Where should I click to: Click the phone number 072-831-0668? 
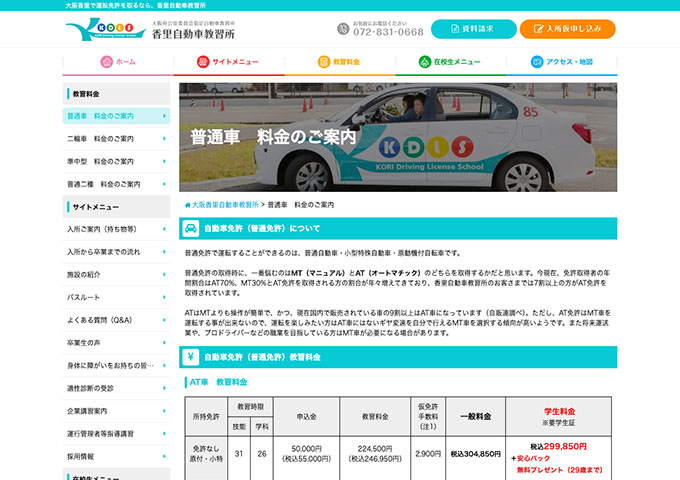[x=388, y=32]
